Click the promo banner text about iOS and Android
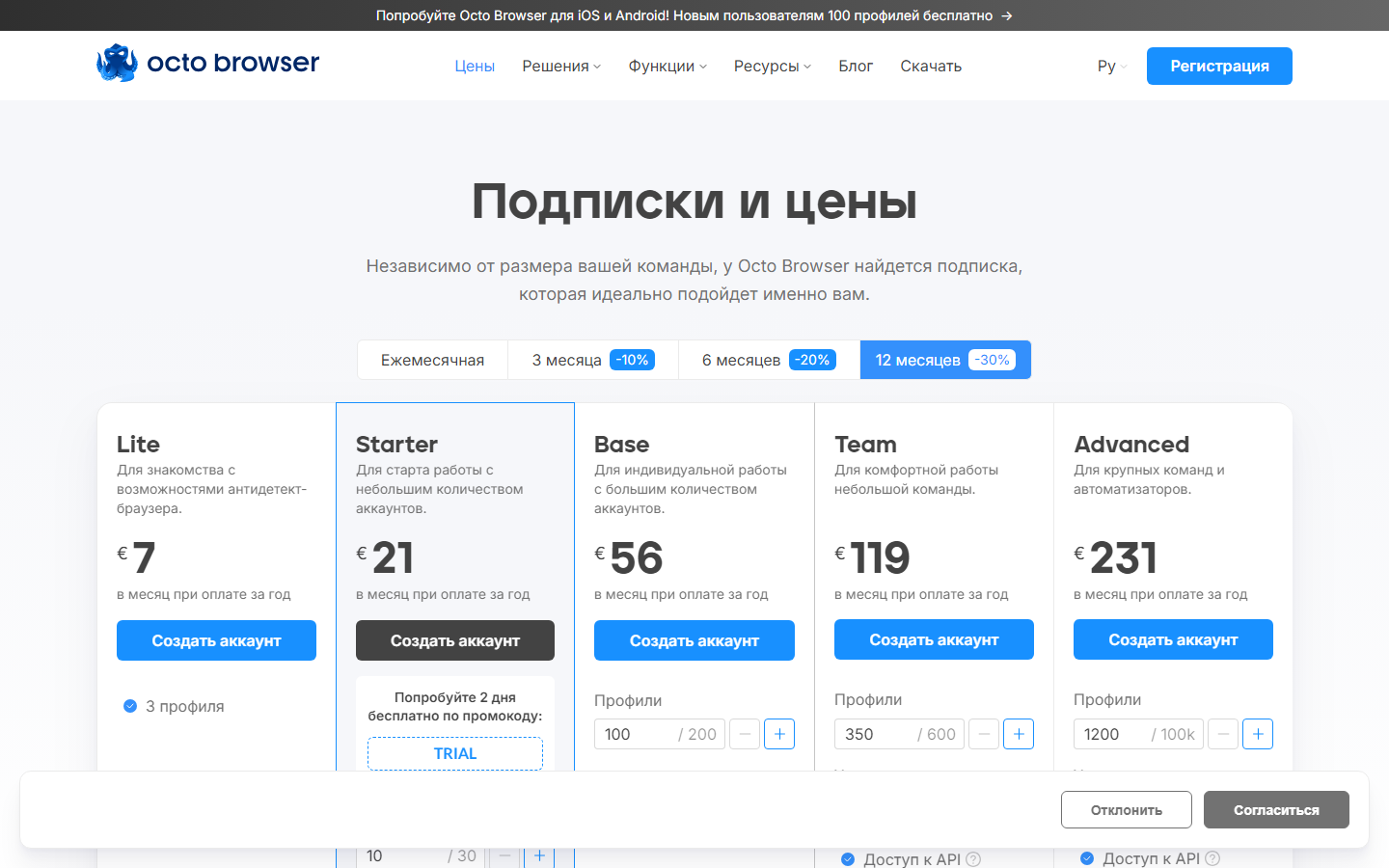The image size is (1389, 868). tap(684, 15)
